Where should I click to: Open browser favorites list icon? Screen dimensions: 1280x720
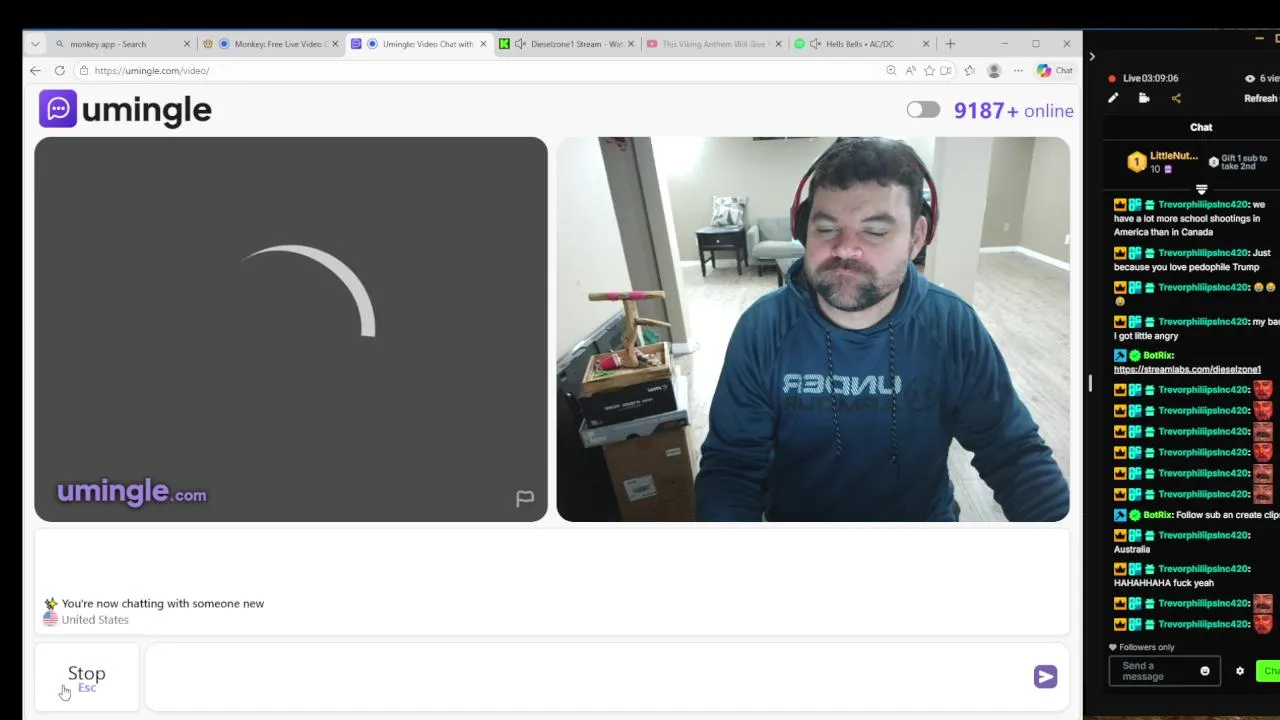click(x=969, y=71)
